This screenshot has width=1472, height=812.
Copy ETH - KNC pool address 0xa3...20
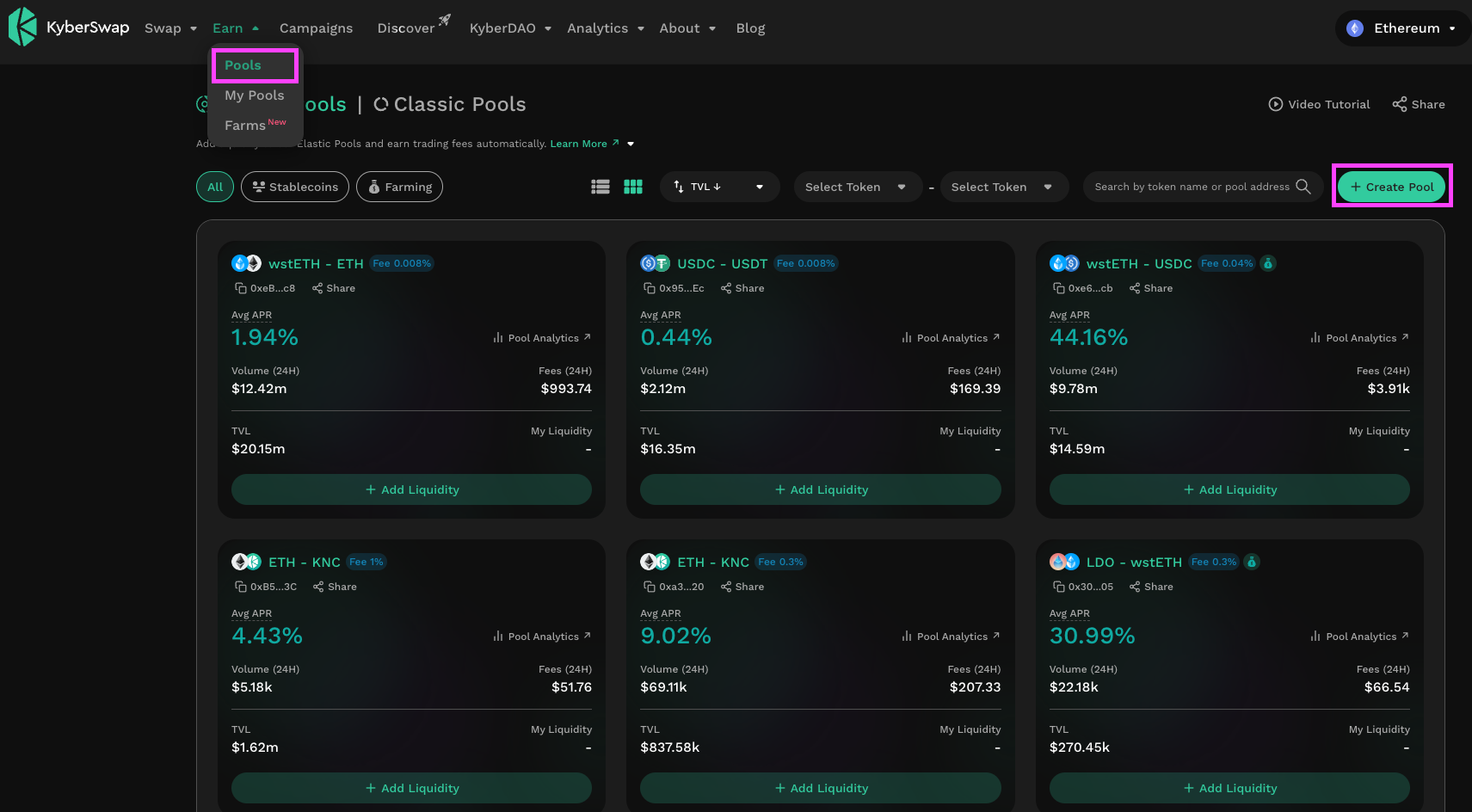pyautogui.click(x=650, y=587)
